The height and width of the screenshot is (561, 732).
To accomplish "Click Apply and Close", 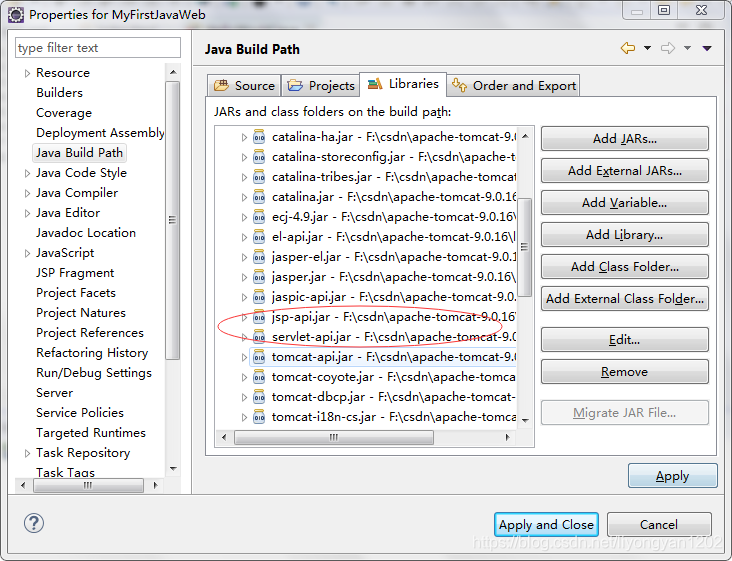I will (546, 525).
